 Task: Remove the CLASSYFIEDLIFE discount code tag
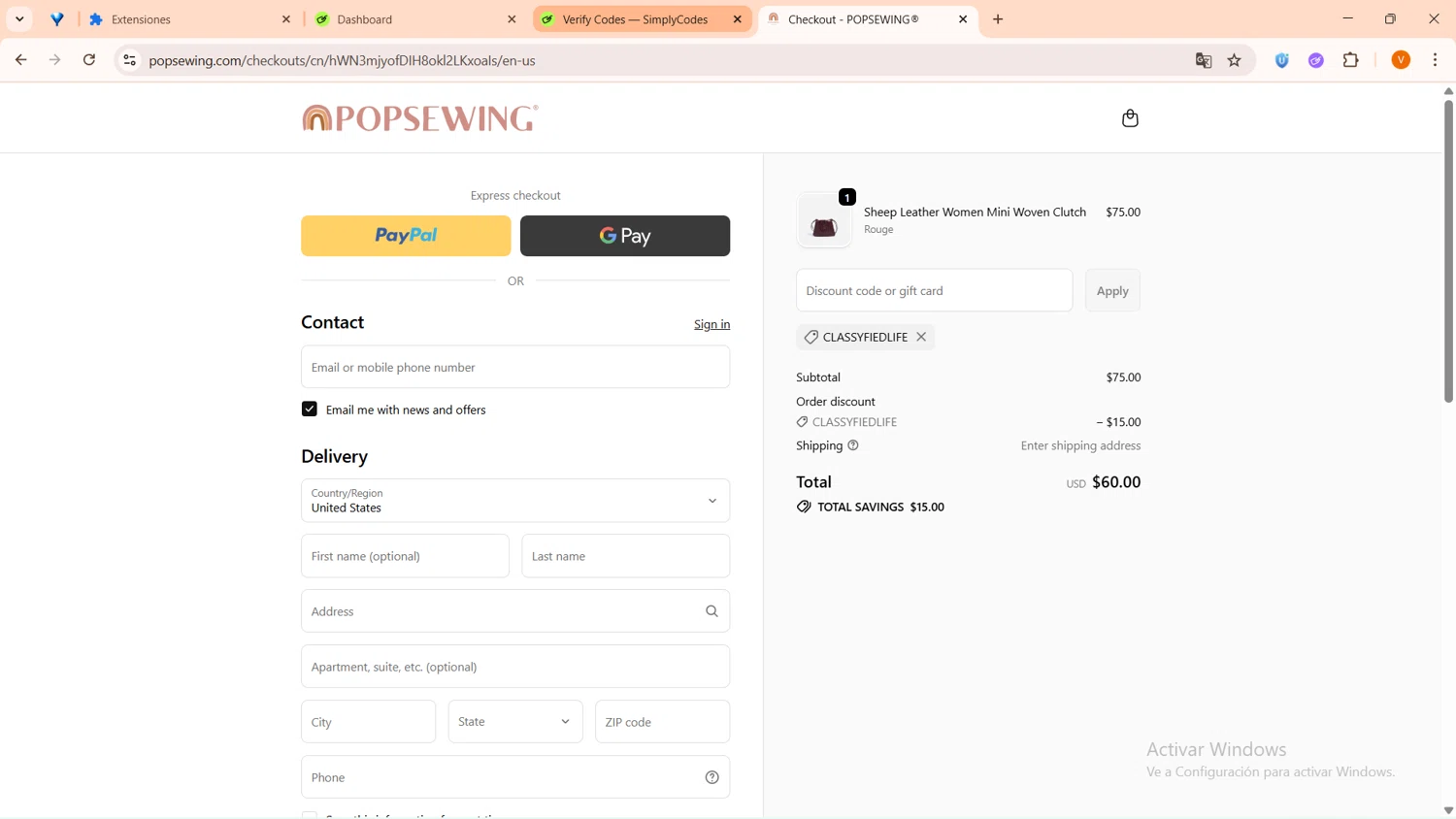(921, 337)
